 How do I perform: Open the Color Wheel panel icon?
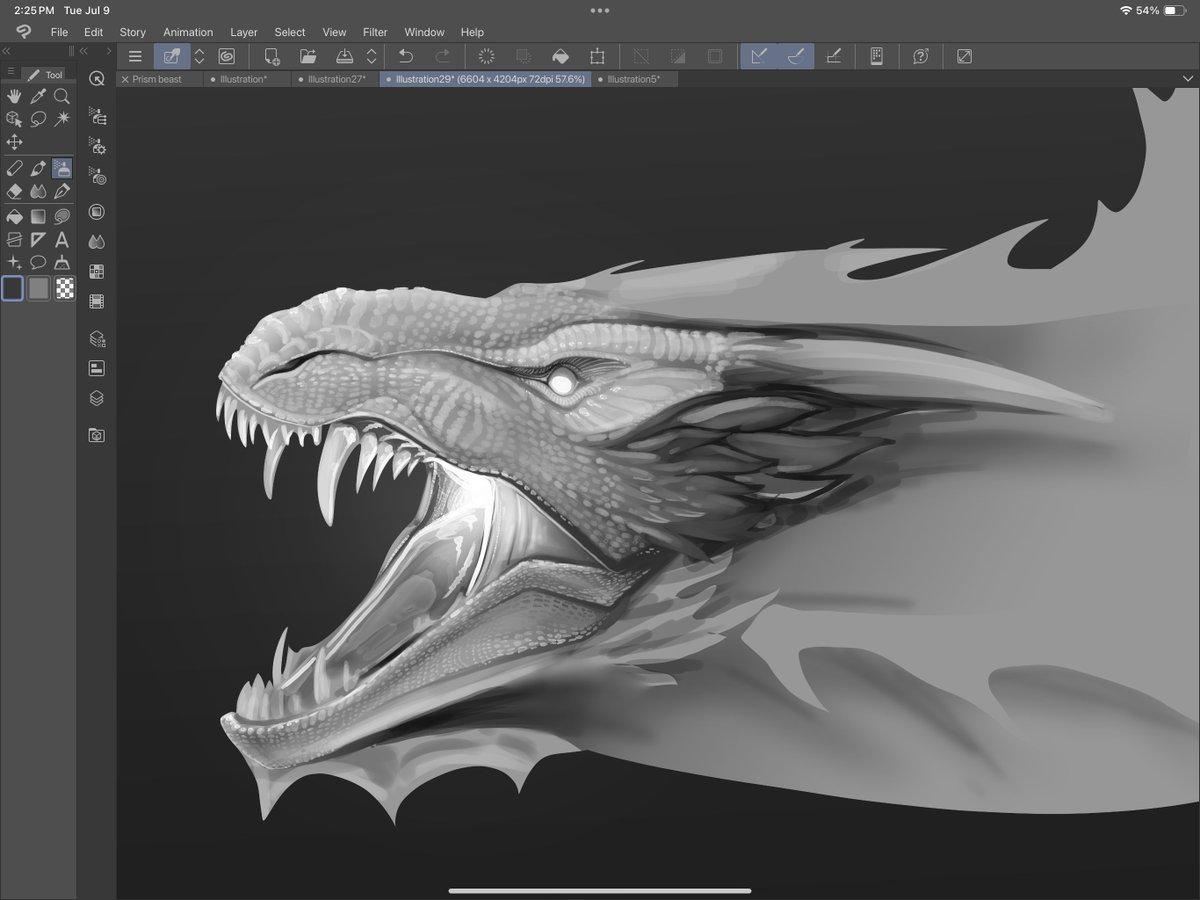(97, 212)
